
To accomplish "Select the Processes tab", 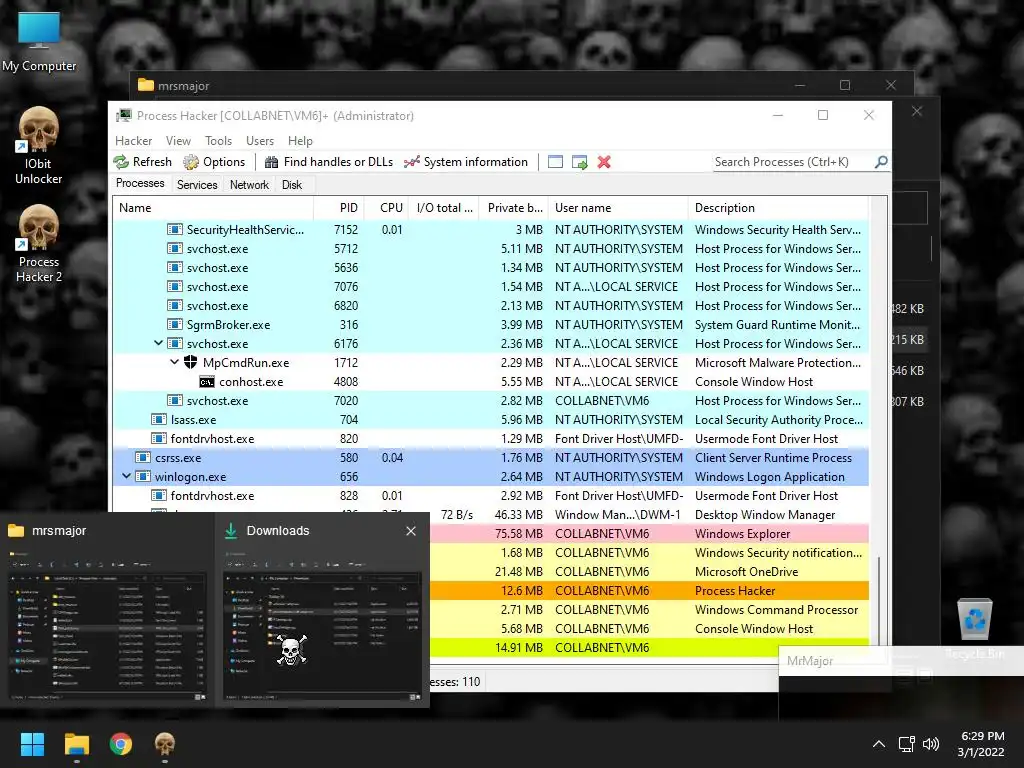I will point(140,184).
